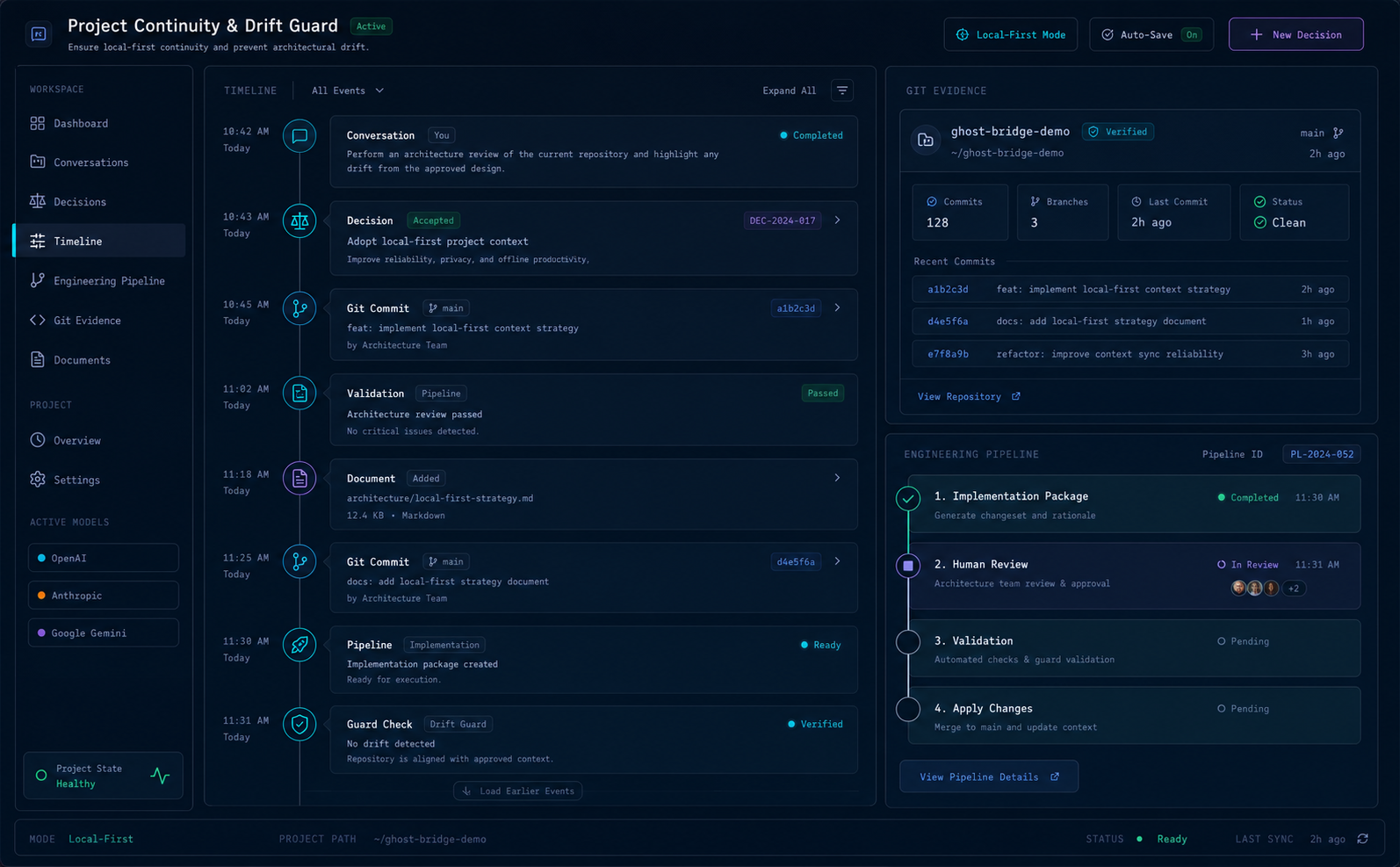Expand the a1b2c3d Git Commit chevron
Screen dimensions: 1400x867
pyautogui.click(x=837, y=307)
